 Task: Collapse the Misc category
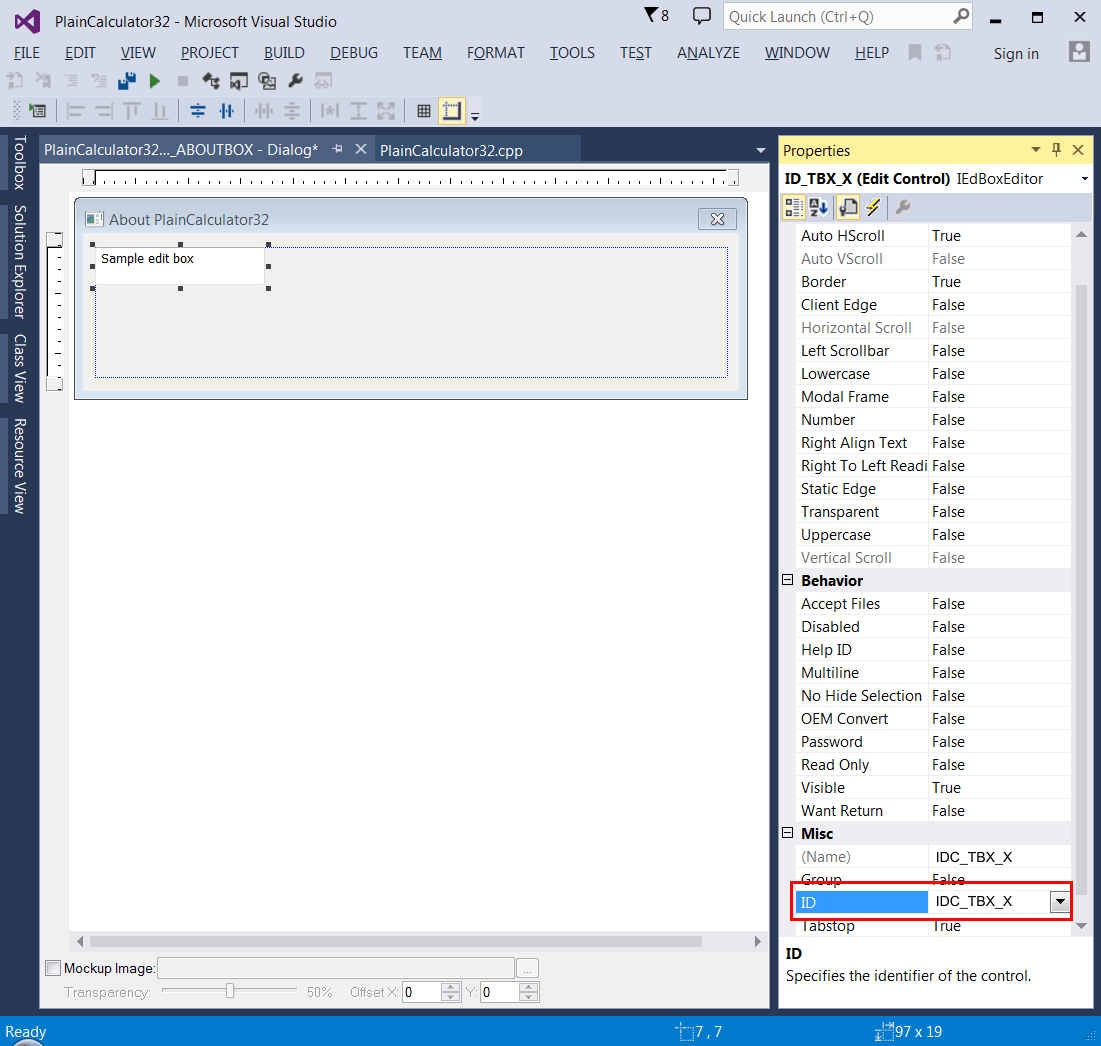tap(788, 833)
